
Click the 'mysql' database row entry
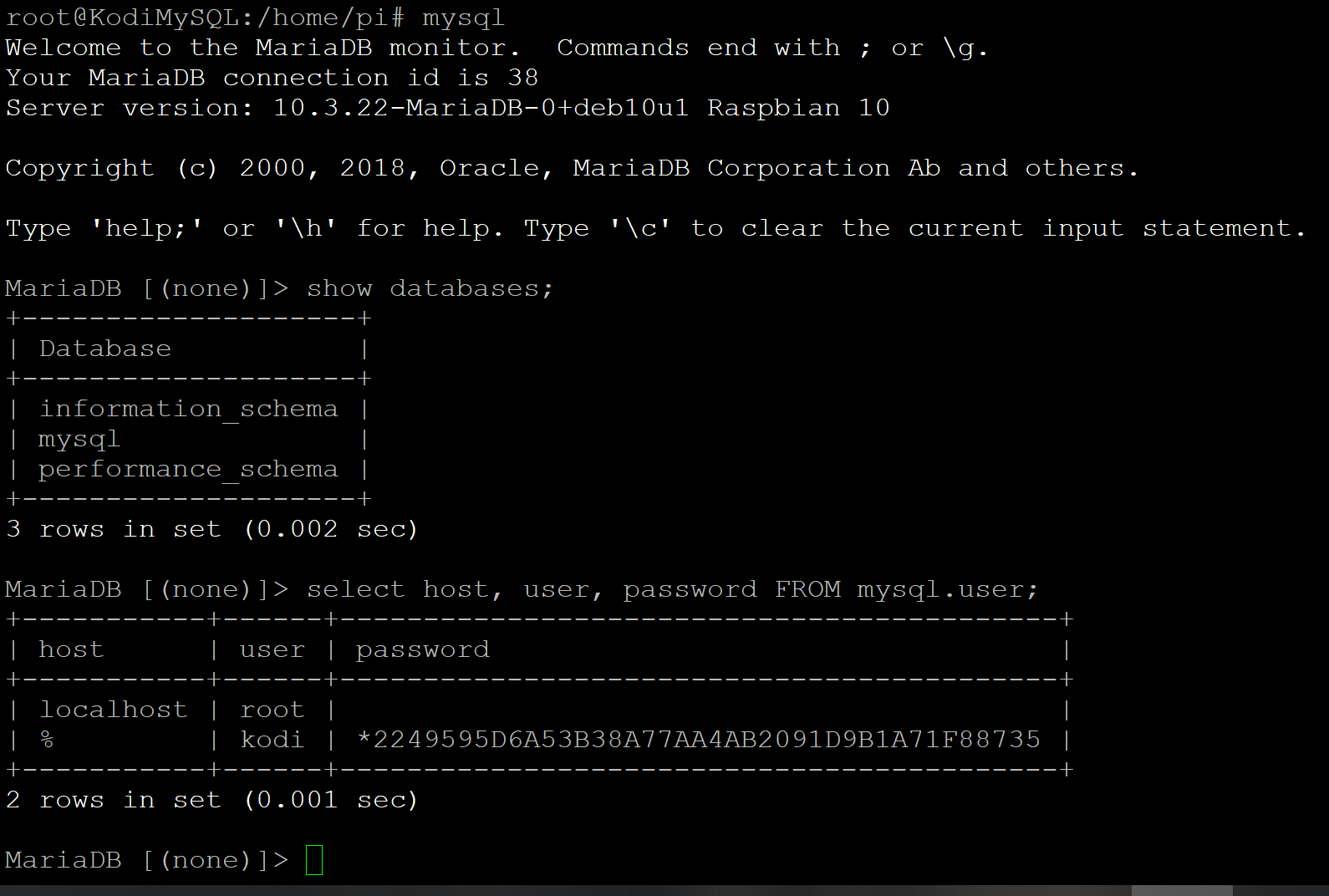click(x=79, y=440)
